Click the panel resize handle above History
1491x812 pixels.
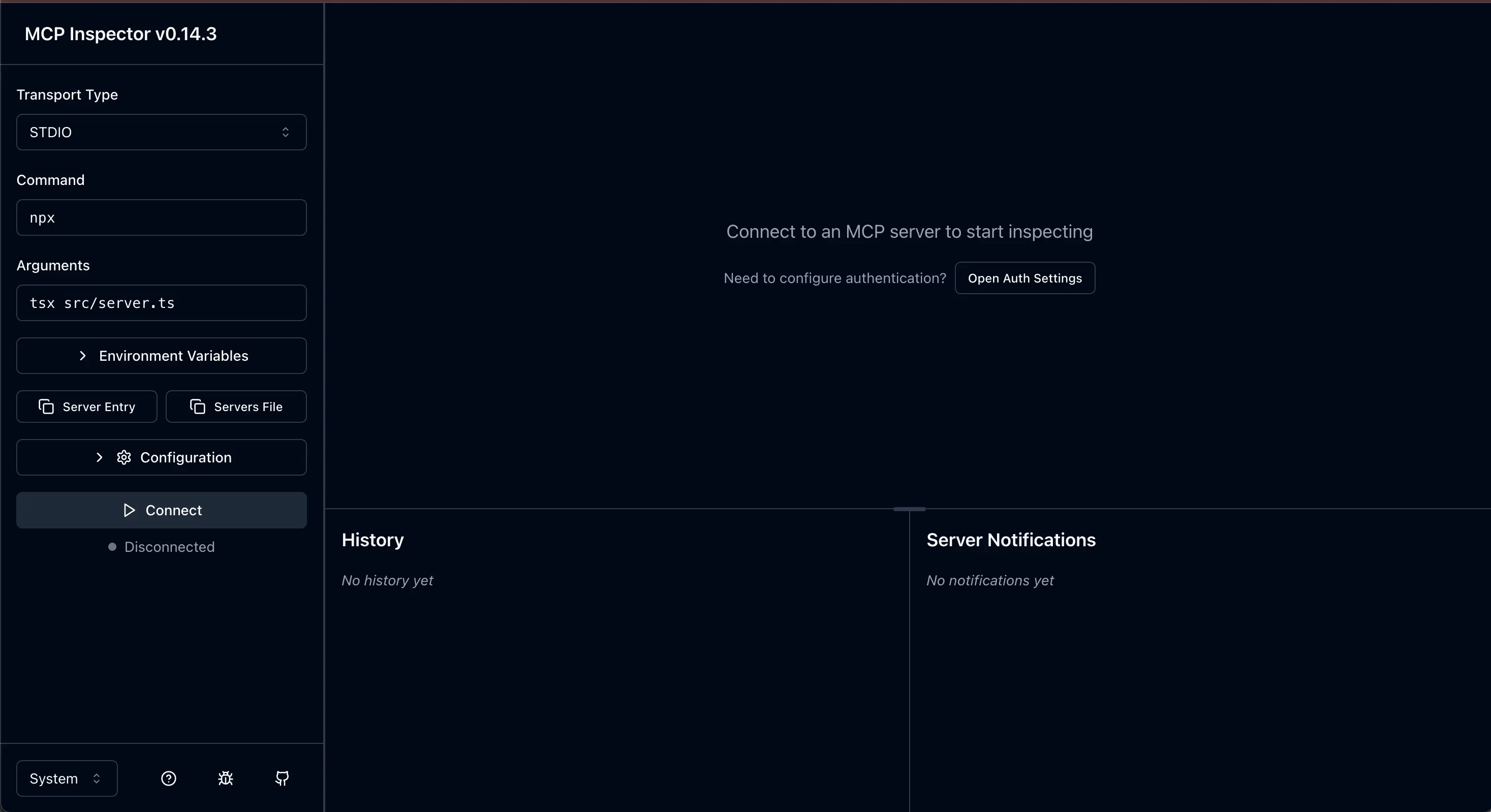pyautogui.click(x=909, y=509)
